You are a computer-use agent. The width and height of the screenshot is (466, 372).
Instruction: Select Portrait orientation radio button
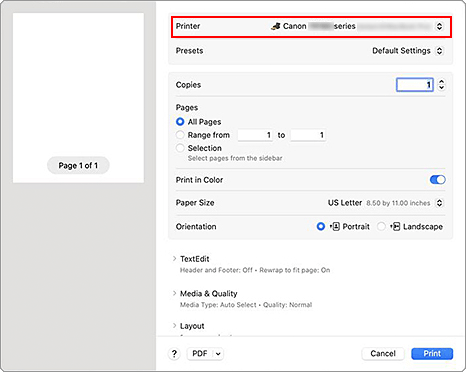[x=321, y=227]
